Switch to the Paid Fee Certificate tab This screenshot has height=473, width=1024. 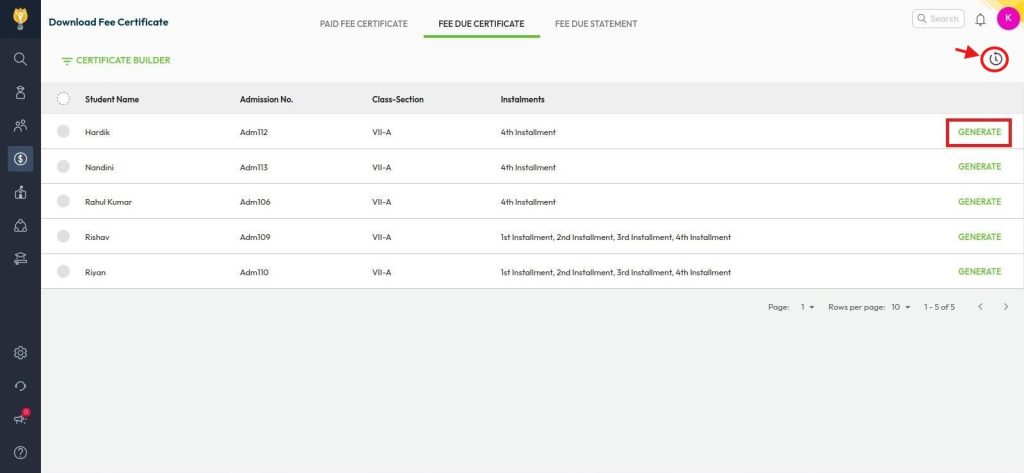364,24
